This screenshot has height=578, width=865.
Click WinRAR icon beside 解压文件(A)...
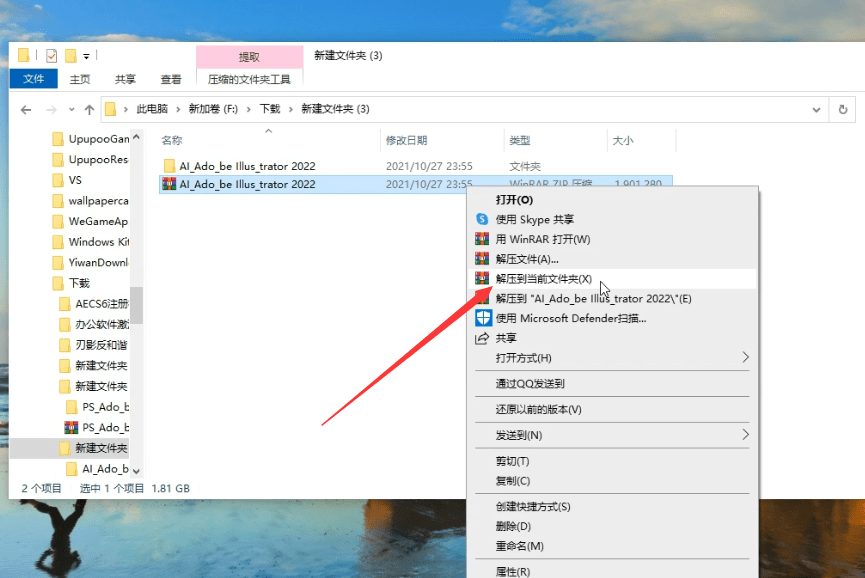tap(482, 259)
